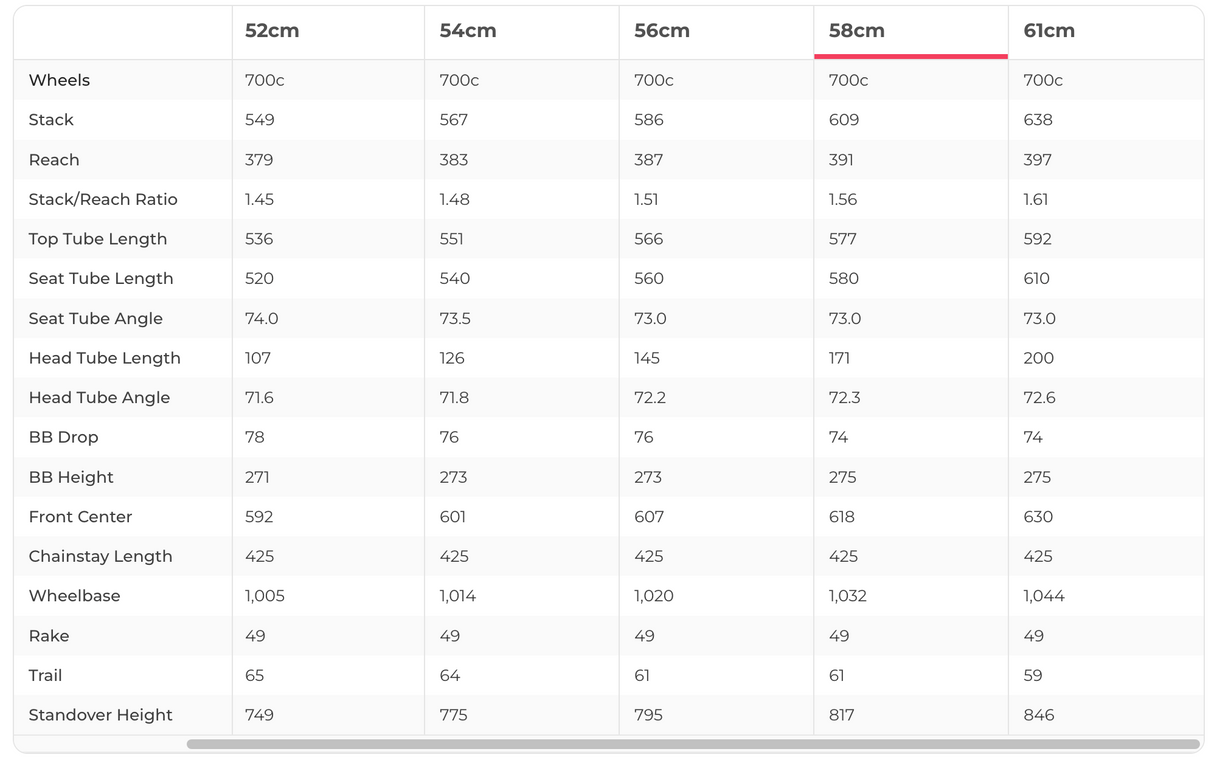Click the Head Tube Angle row label
Viewport: 1214px width, 760px height.
coord(99,397)
